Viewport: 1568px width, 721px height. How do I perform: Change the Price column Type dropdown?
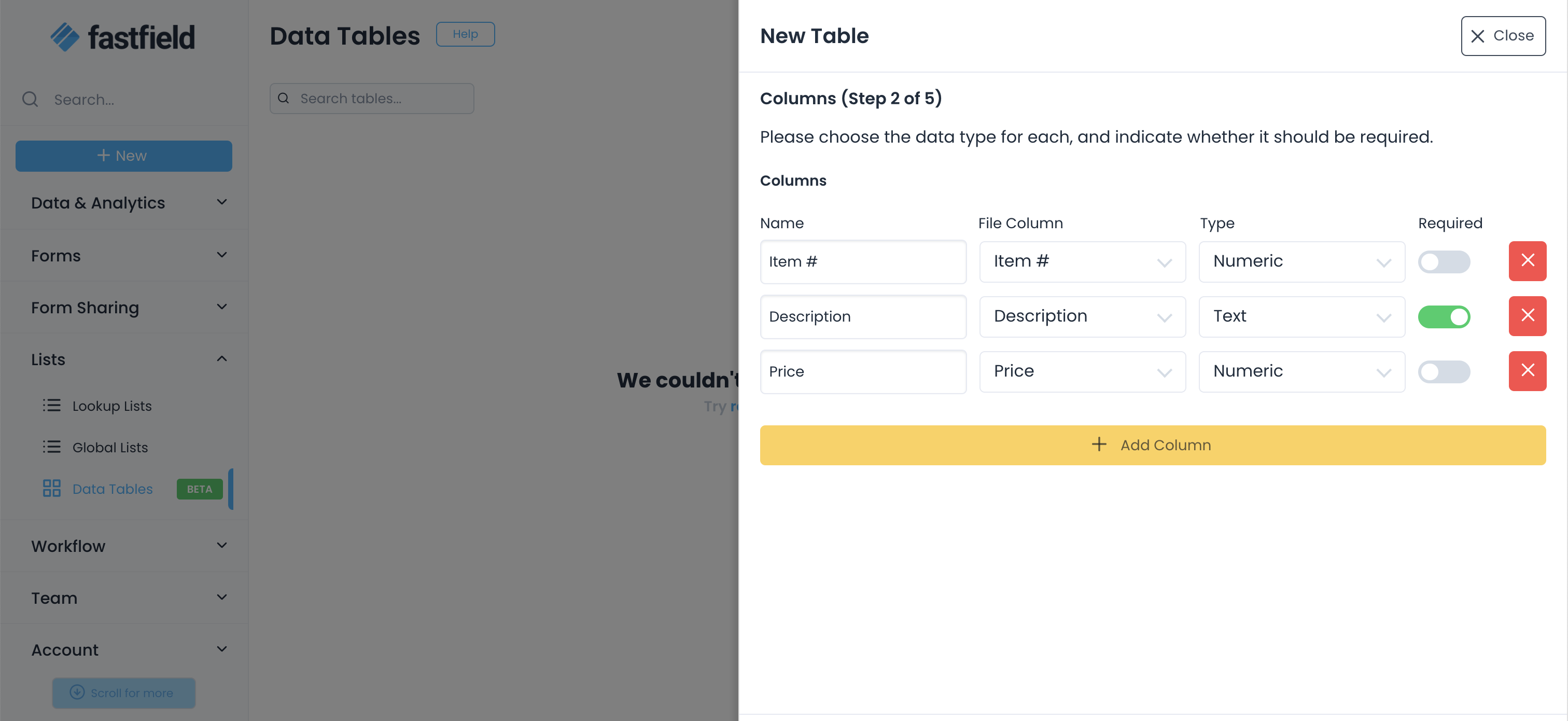[x=1301, y=371]
